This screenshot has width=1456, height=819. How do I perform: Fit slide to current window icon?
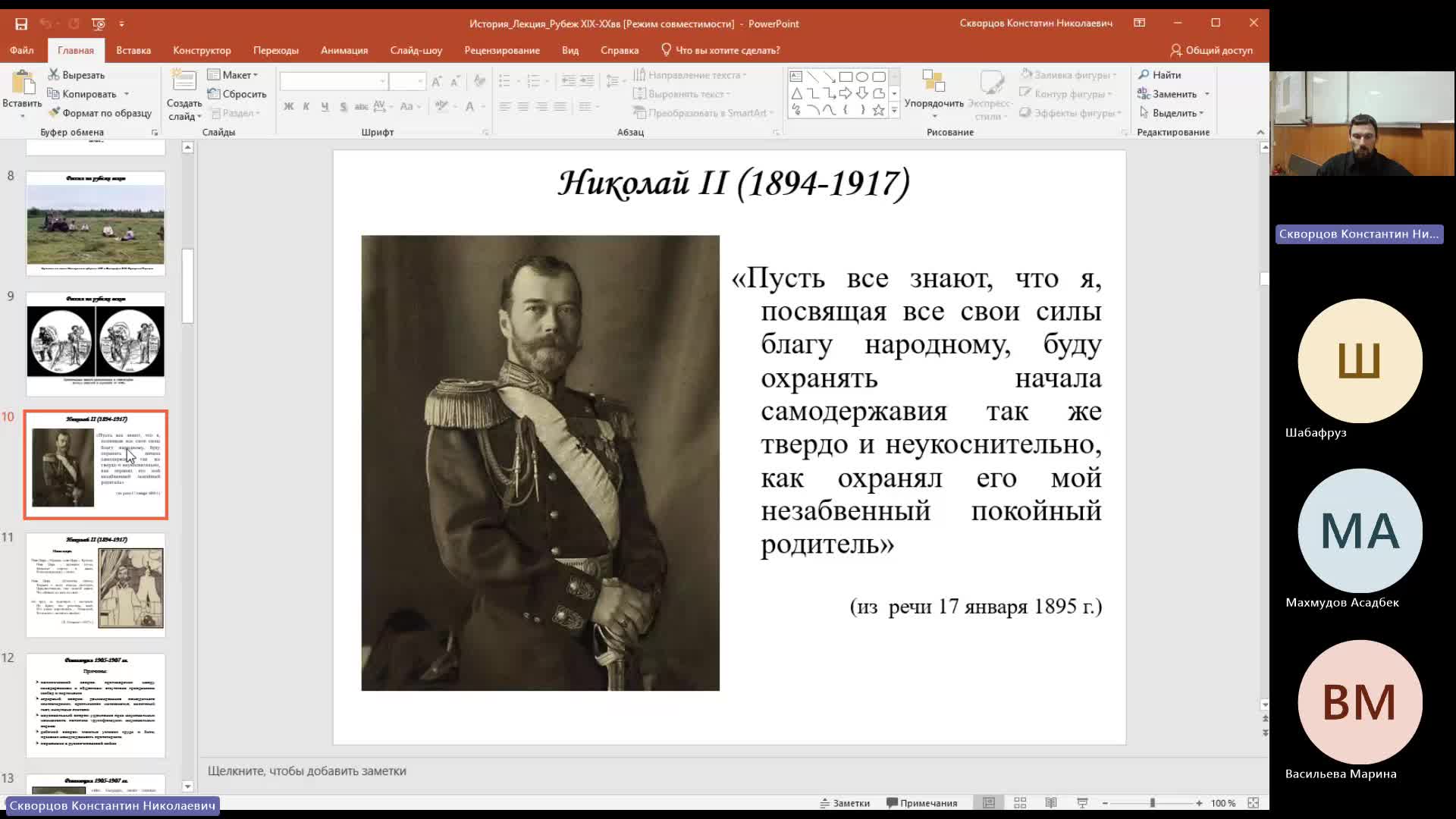(1254, 803)
